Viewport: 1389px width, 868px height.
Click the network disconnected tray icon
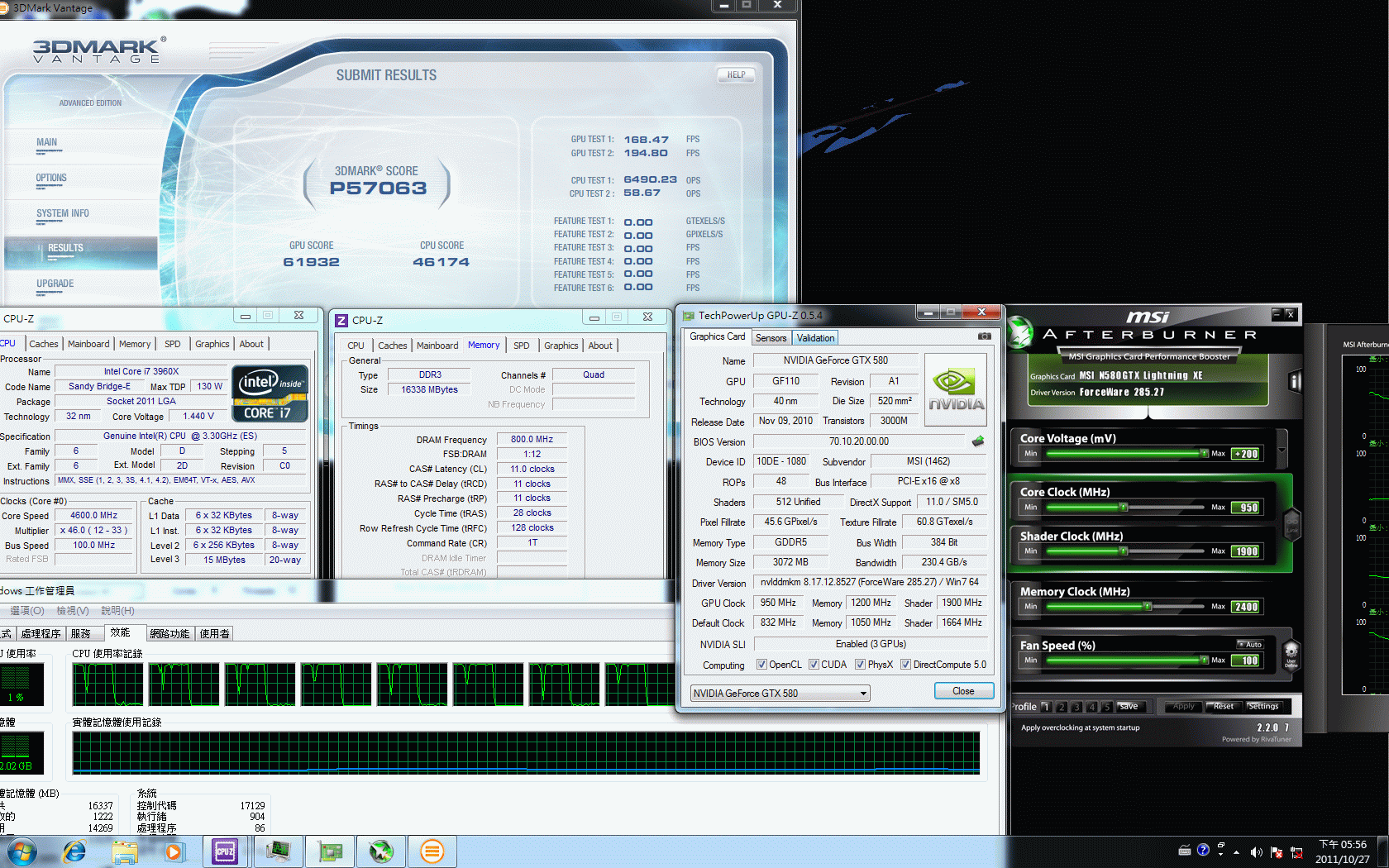coord(1296,852)
